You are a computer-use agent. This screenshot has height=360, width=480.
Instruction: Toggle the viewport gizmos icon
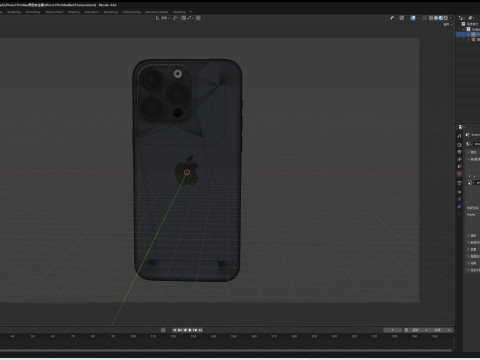point(402,18)
